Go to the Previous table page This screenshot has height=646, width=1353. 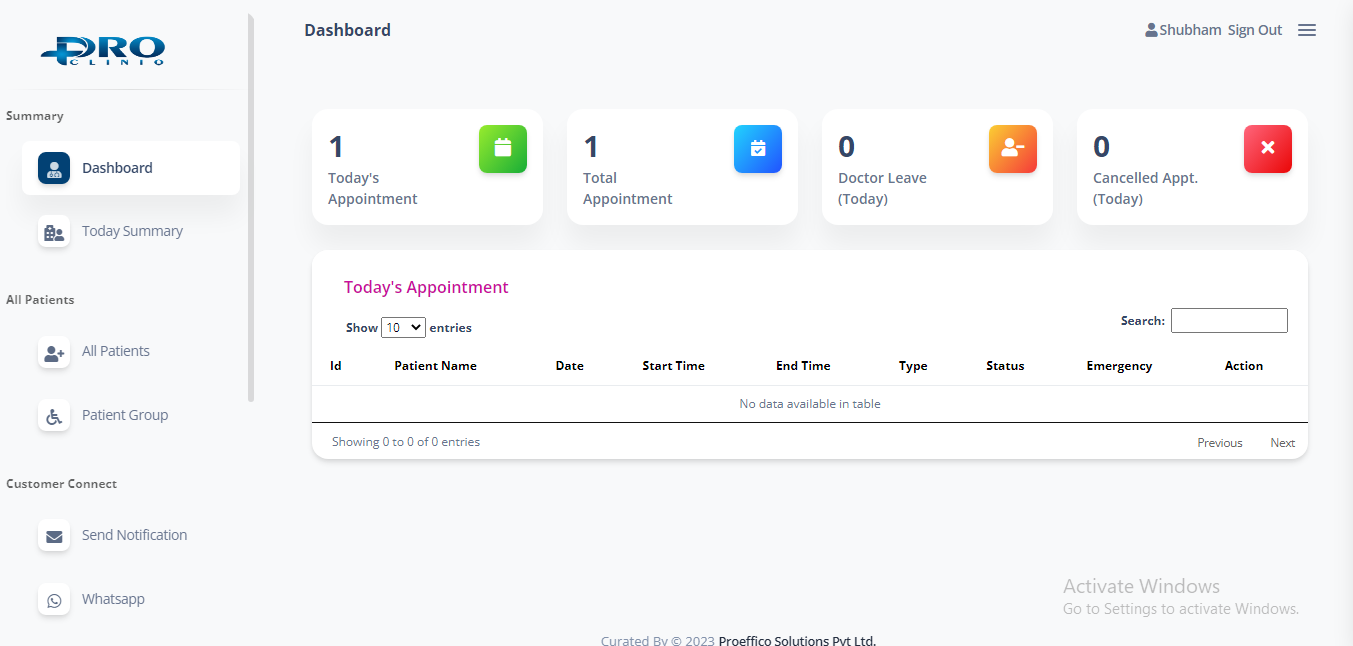pos(1219,442)
